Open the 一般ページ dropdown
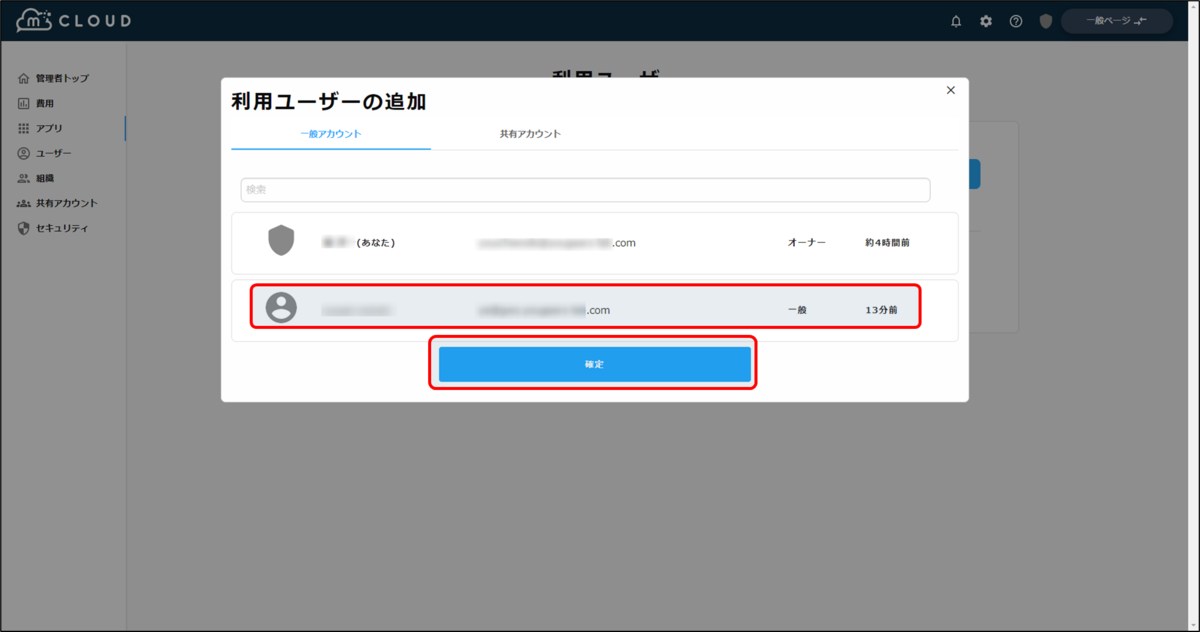This screenshot has height=632, width=1200. [1116, 20]
